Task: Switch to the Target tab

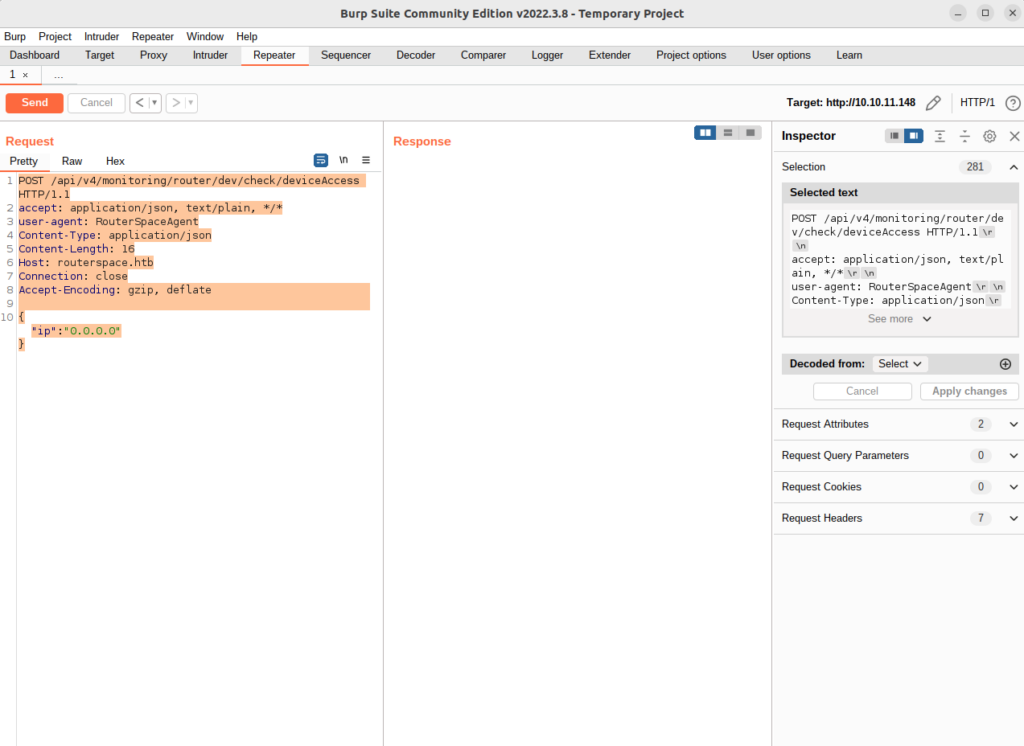Action: [x=99, y=56]
